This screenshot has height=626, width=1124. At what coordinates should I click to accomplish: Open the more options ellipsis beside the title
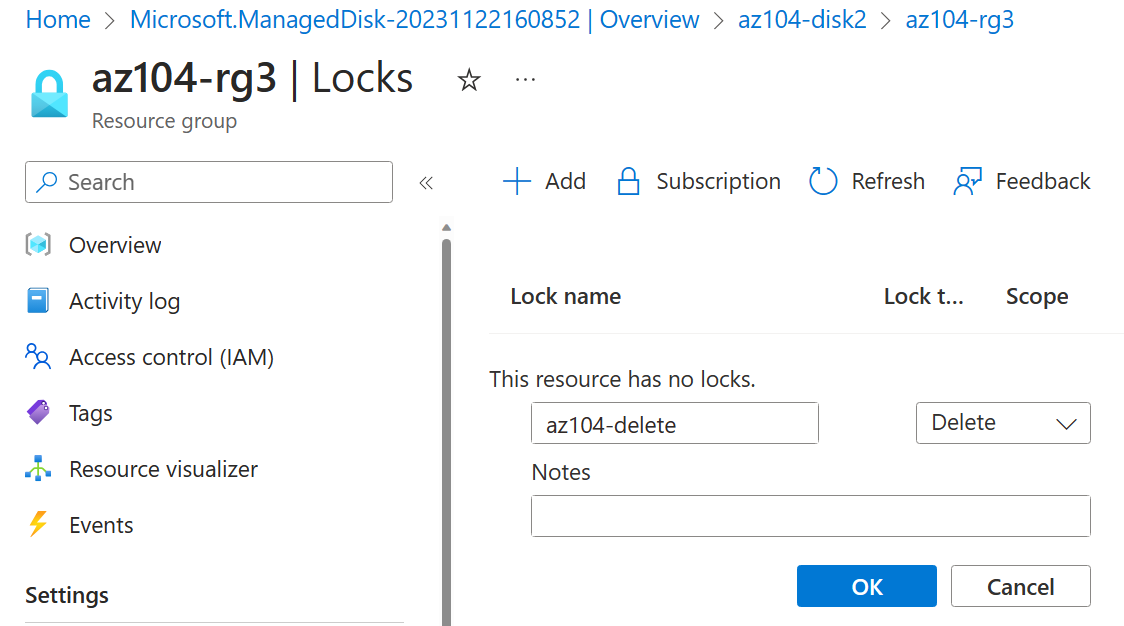pos(525,80)
